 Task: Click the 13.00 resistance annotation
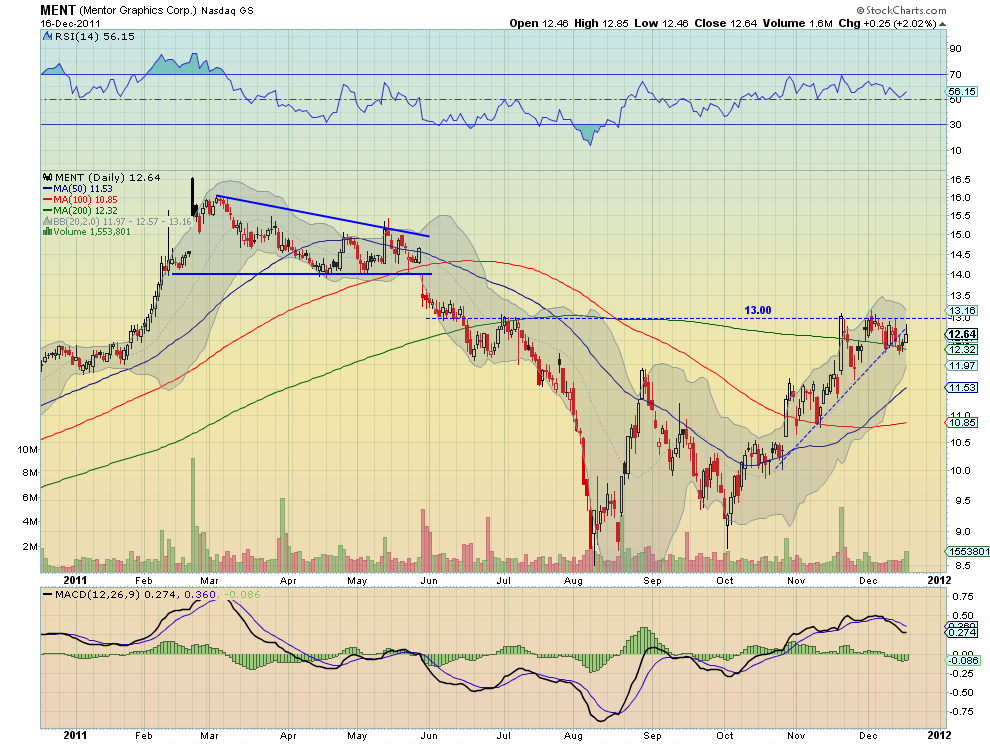758,310
